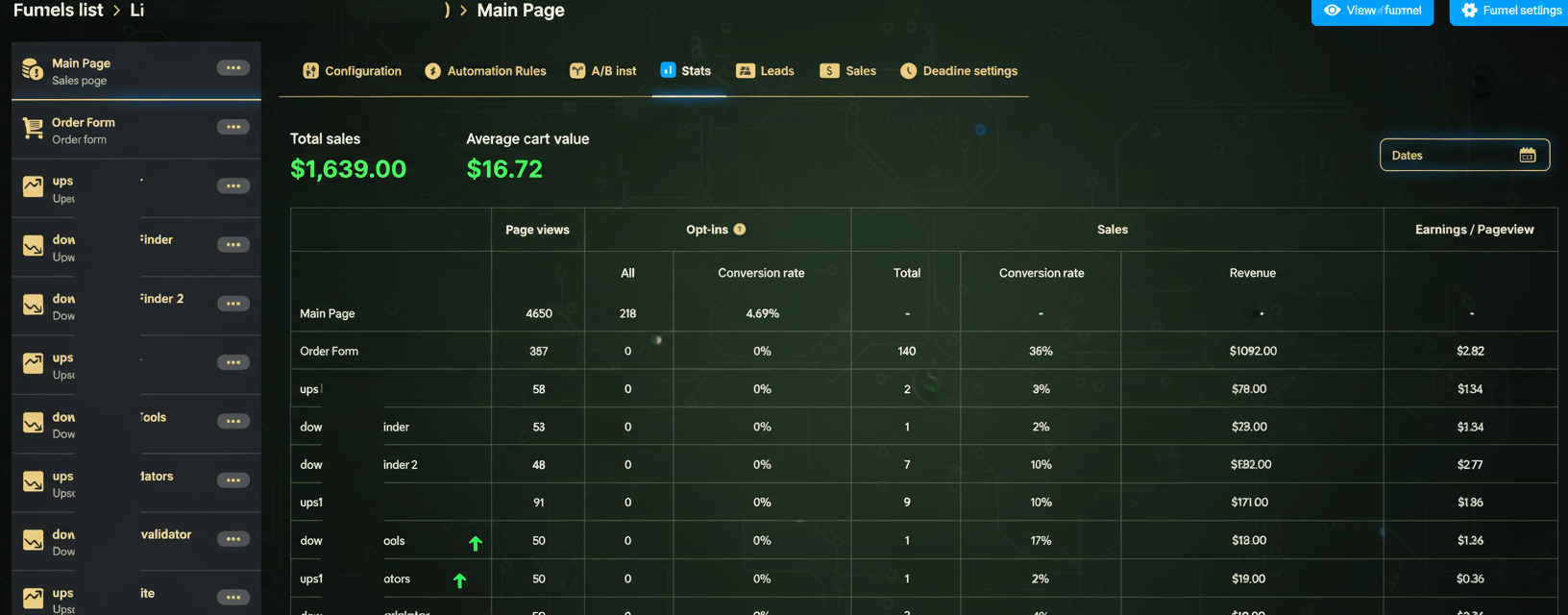The height and width of the screenshot is (615, 1568).
Task: Click the $1092.00 revenue cell
Action: (1253, 352)
